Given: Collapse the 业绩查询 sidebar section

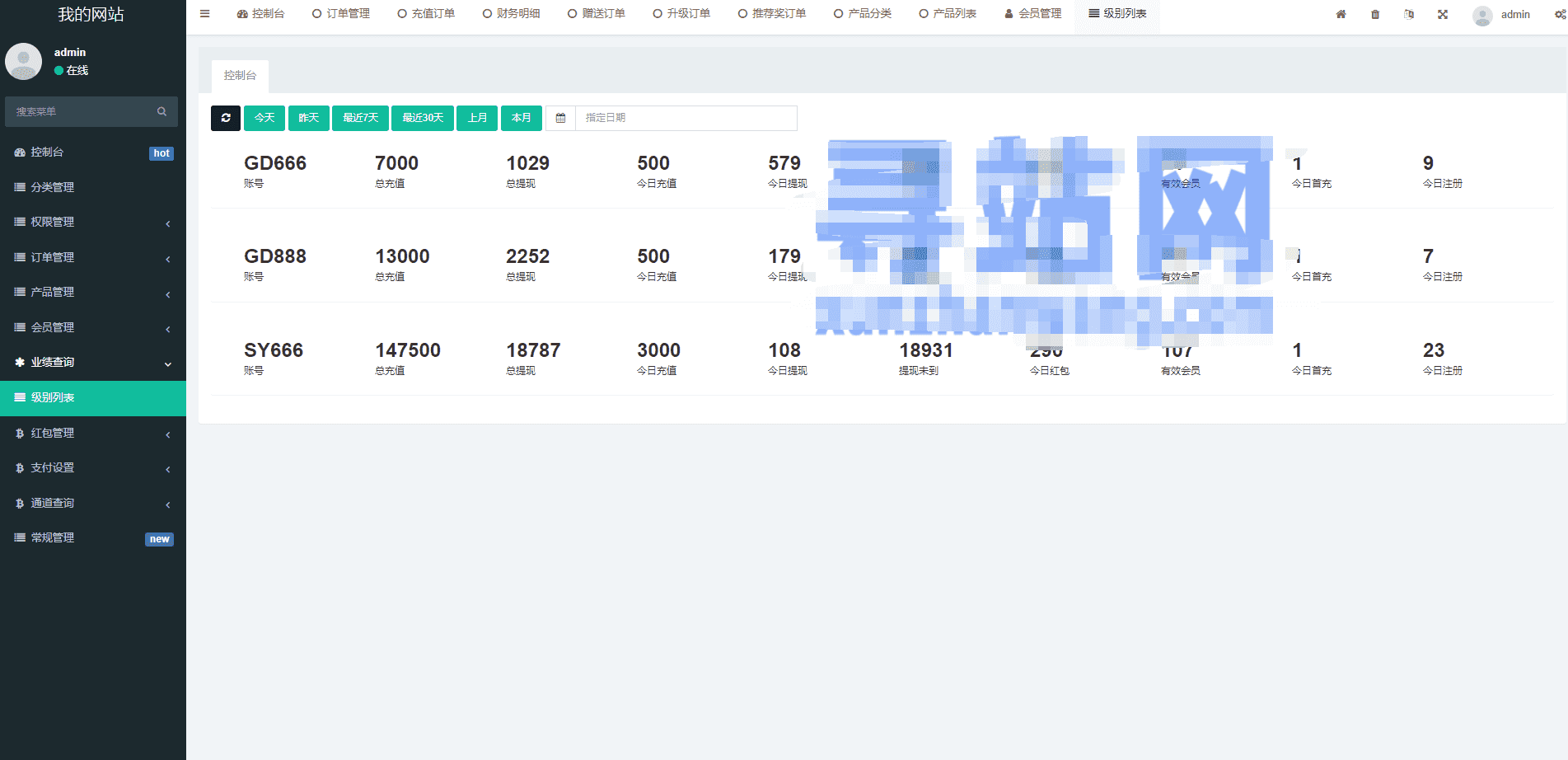Looking at the screenshot, I should click(x=92, y=362).
